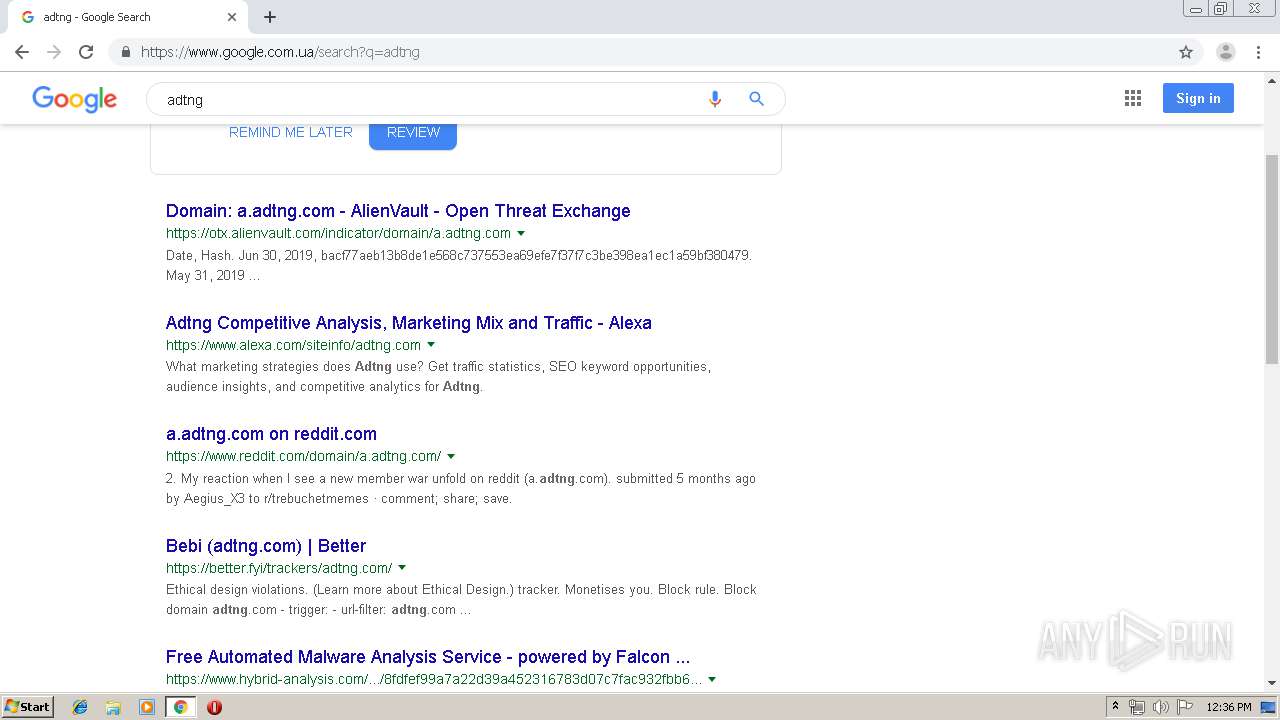Screen dimensions: 1280x720
Task: Bookmark this page with the star icon
Action: (x=1186, y=52)
